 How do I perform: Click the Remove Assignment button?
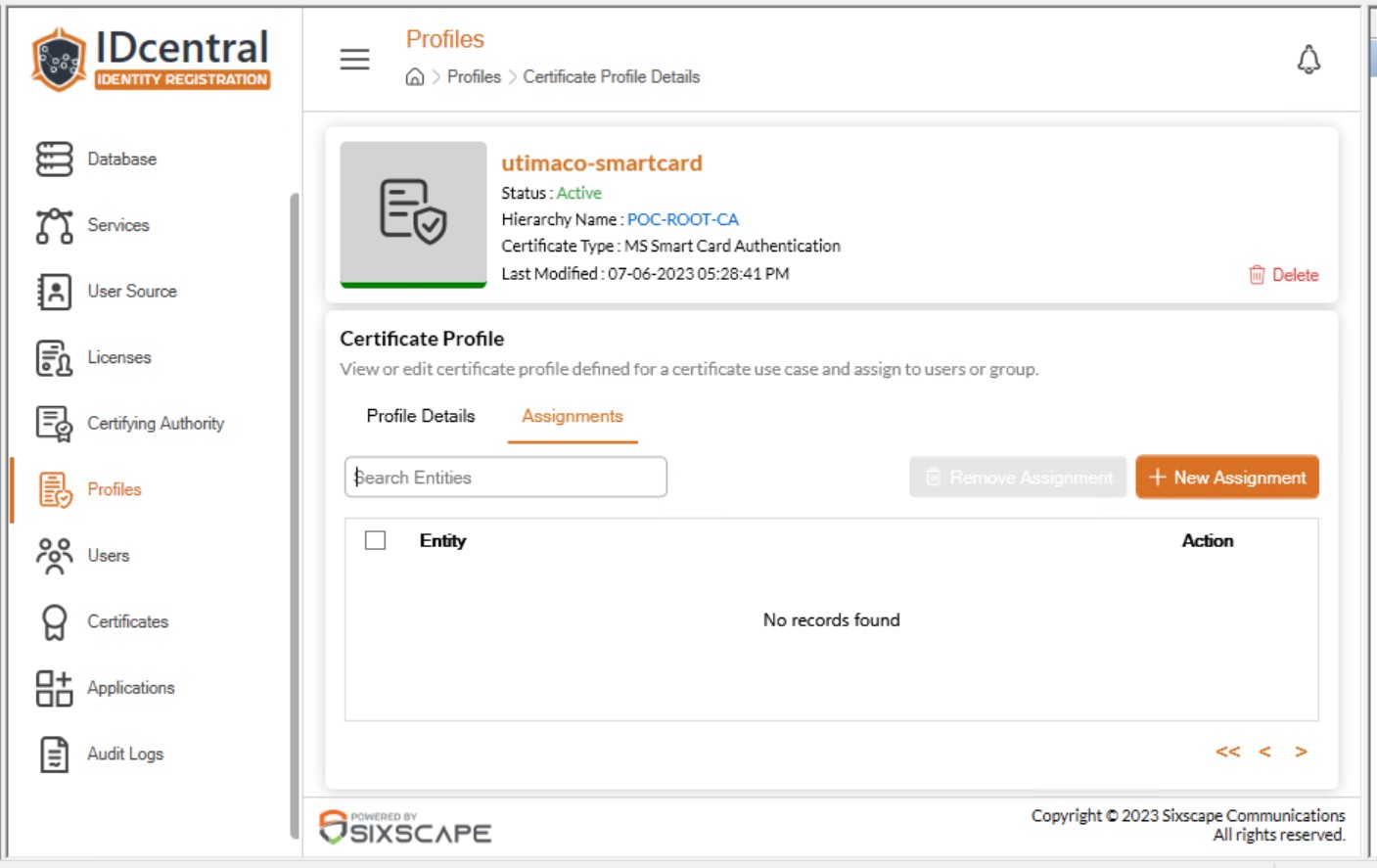tap(1018, 478)
